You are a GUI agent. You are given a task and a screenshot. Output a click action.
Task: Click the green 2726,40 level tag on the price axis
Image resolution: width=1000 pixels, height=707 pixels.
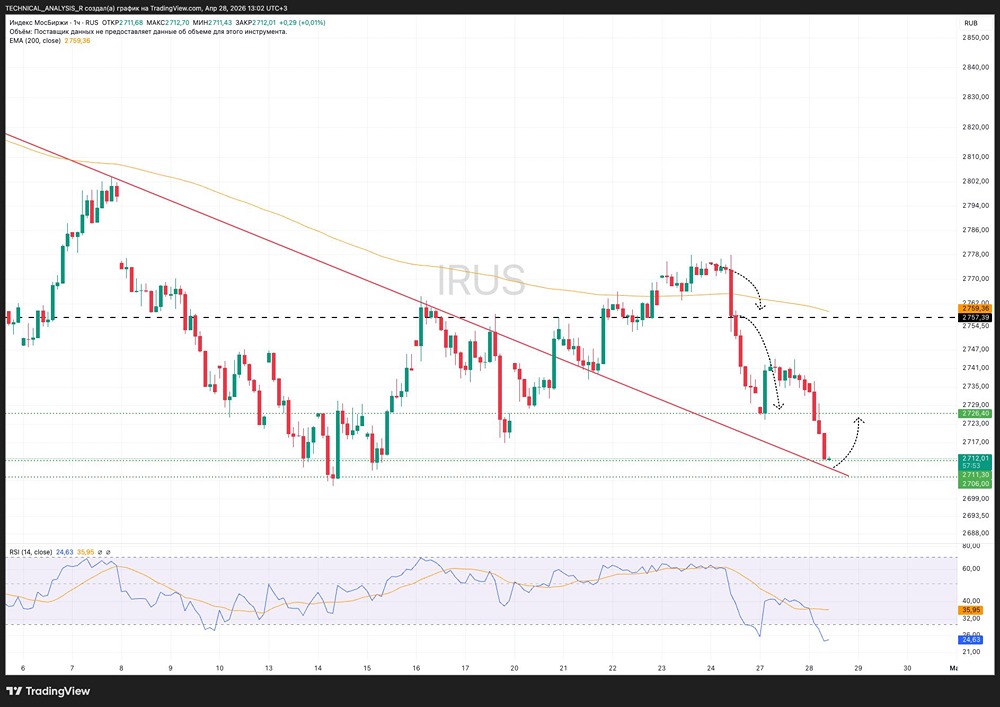click(x=975, y=414)
